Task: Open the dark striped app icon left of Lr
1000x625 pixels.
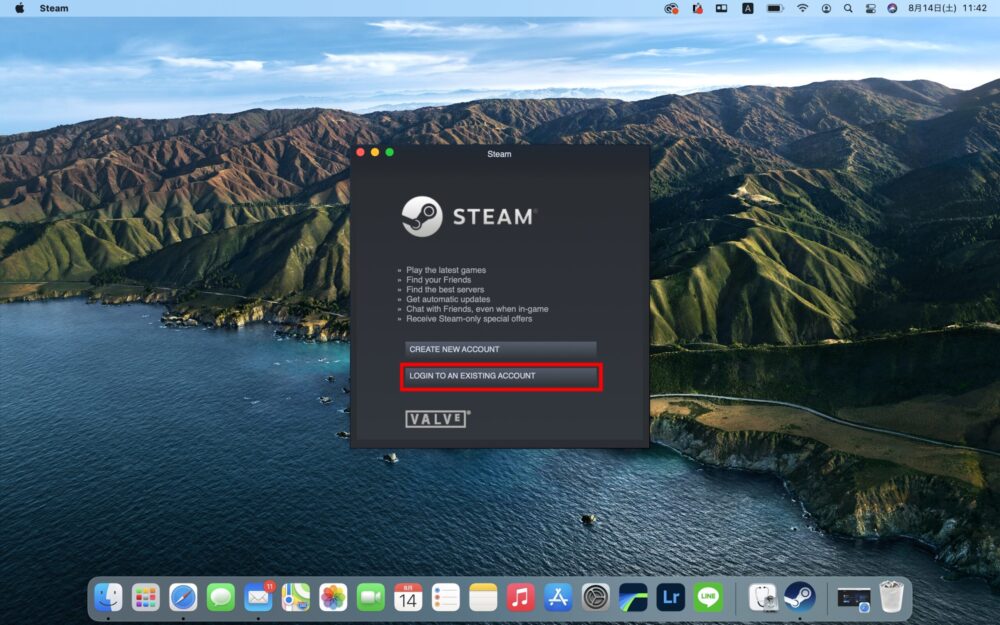Action: [x=633, y=598]
